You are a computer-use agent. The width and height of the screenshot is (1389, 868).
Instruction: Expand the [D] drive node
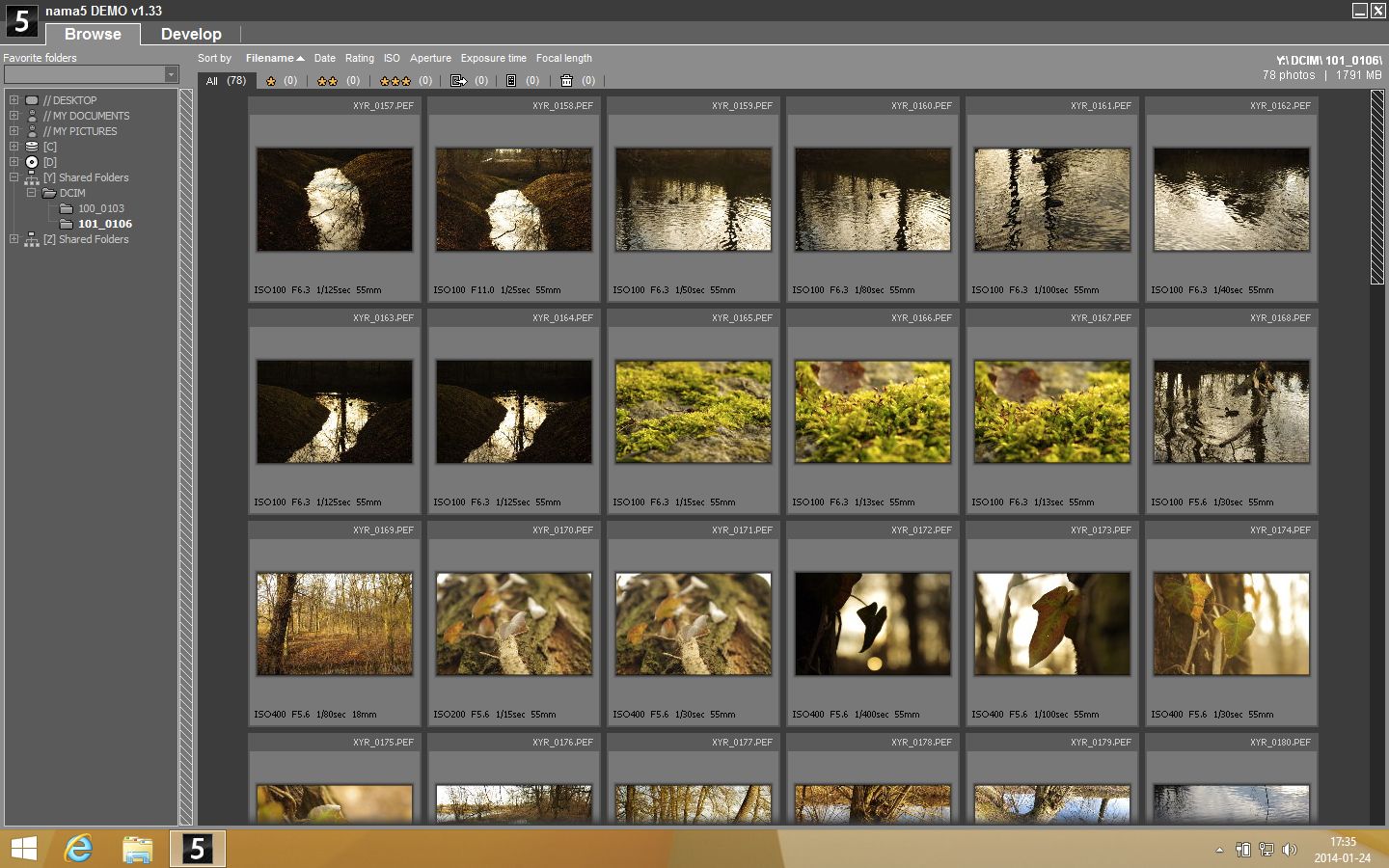(x=14, y=162)
